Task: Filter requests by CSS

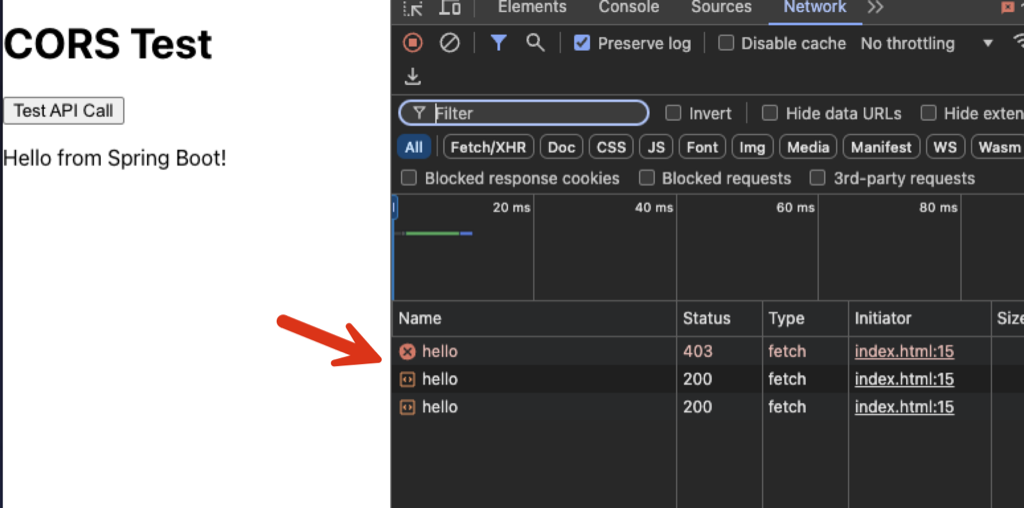Action: [611, 147]
